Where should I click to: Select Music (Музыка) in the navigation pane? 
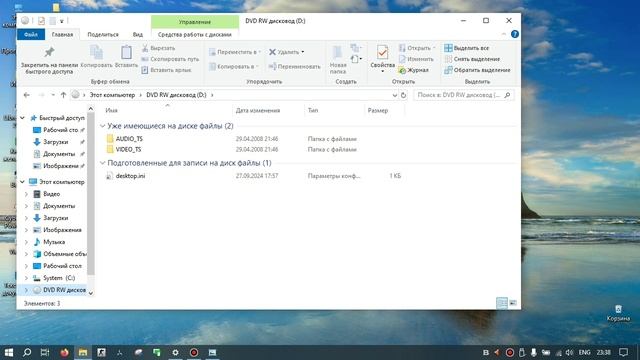click(54, 242)
